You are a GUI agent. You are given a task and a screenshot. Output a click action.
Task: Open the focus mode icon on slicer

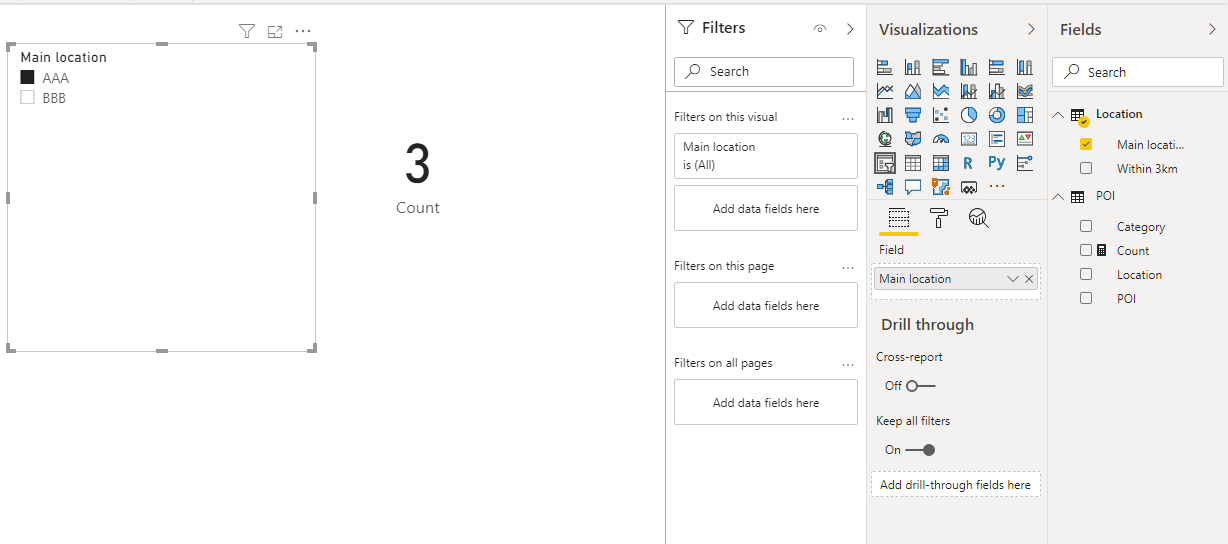click(275, 32)
